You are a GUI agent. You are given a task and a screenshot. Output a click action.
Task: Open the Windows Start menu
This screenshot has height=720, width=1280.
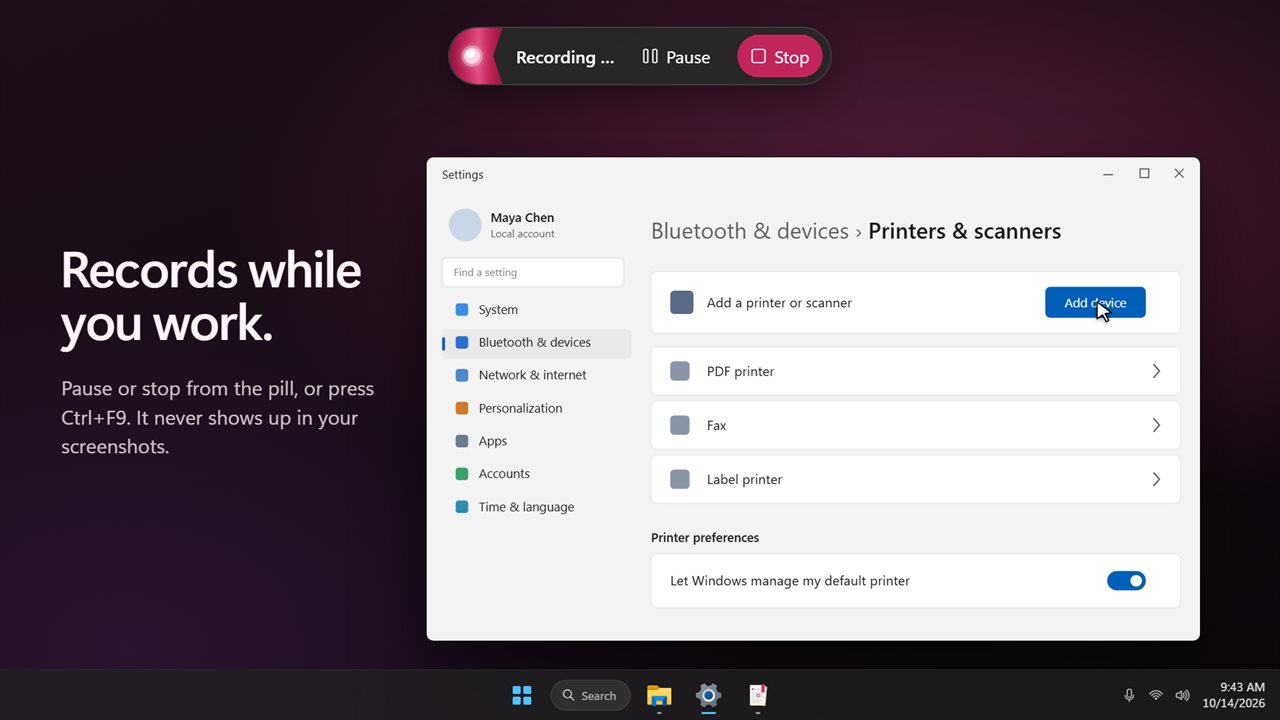point(522,695)
